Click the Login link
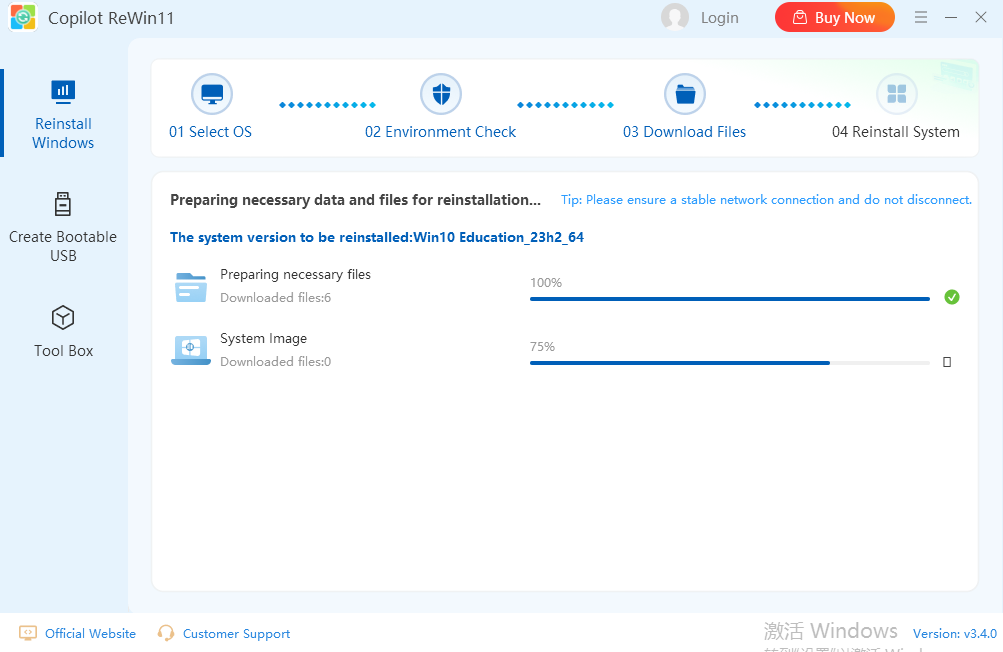 click(719, 17)
